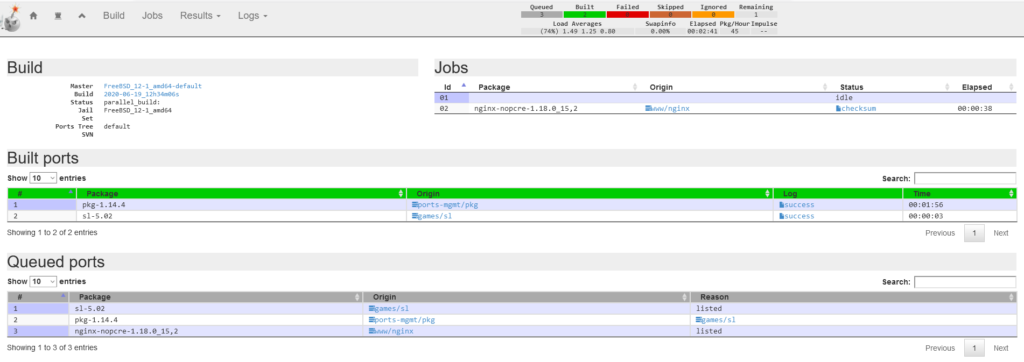
Task: Sort Built ports by Package column
Action: pyautogui.click(x=241, y=193)
